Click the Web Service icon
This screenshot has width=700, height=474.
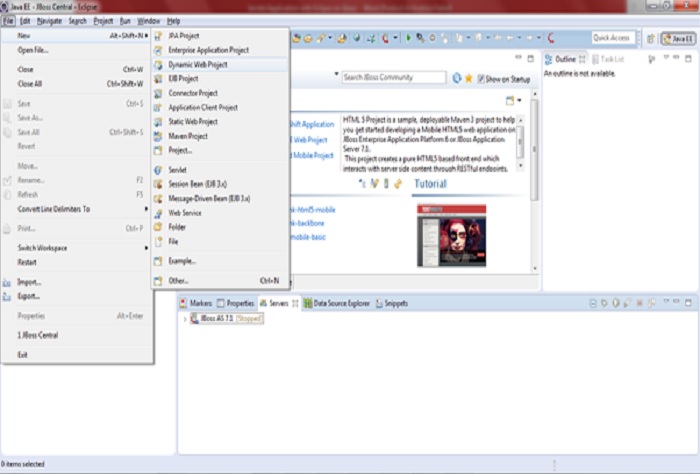click(x=158, y=213)
